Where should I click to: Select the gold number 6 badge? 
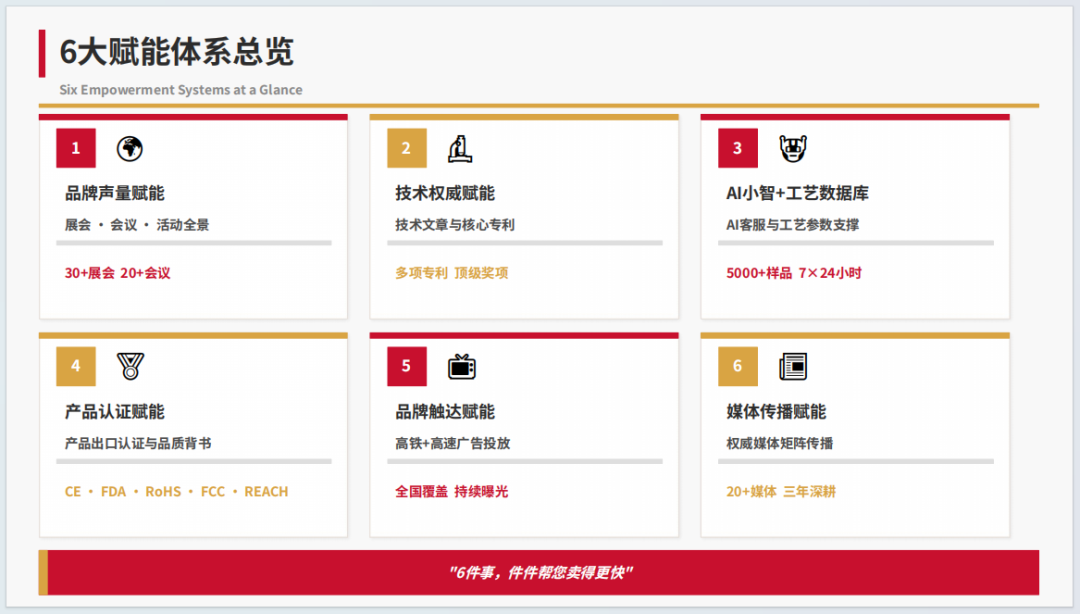tap(738, 366)
